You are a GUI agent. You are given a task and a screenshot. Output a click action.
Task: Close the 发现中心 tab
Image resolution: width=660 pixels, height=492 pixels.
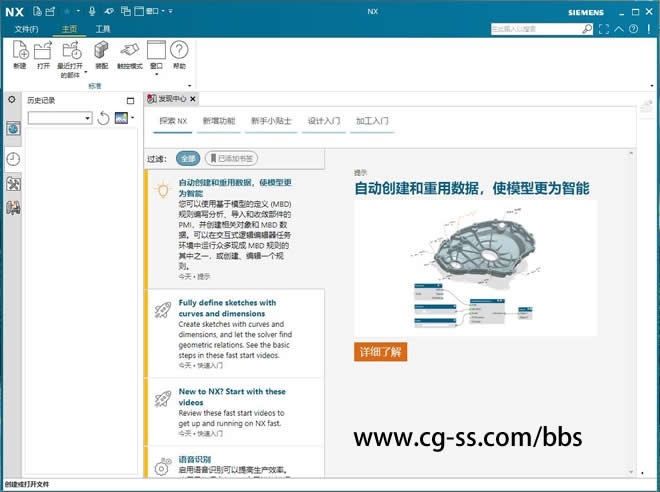point(193,99)
